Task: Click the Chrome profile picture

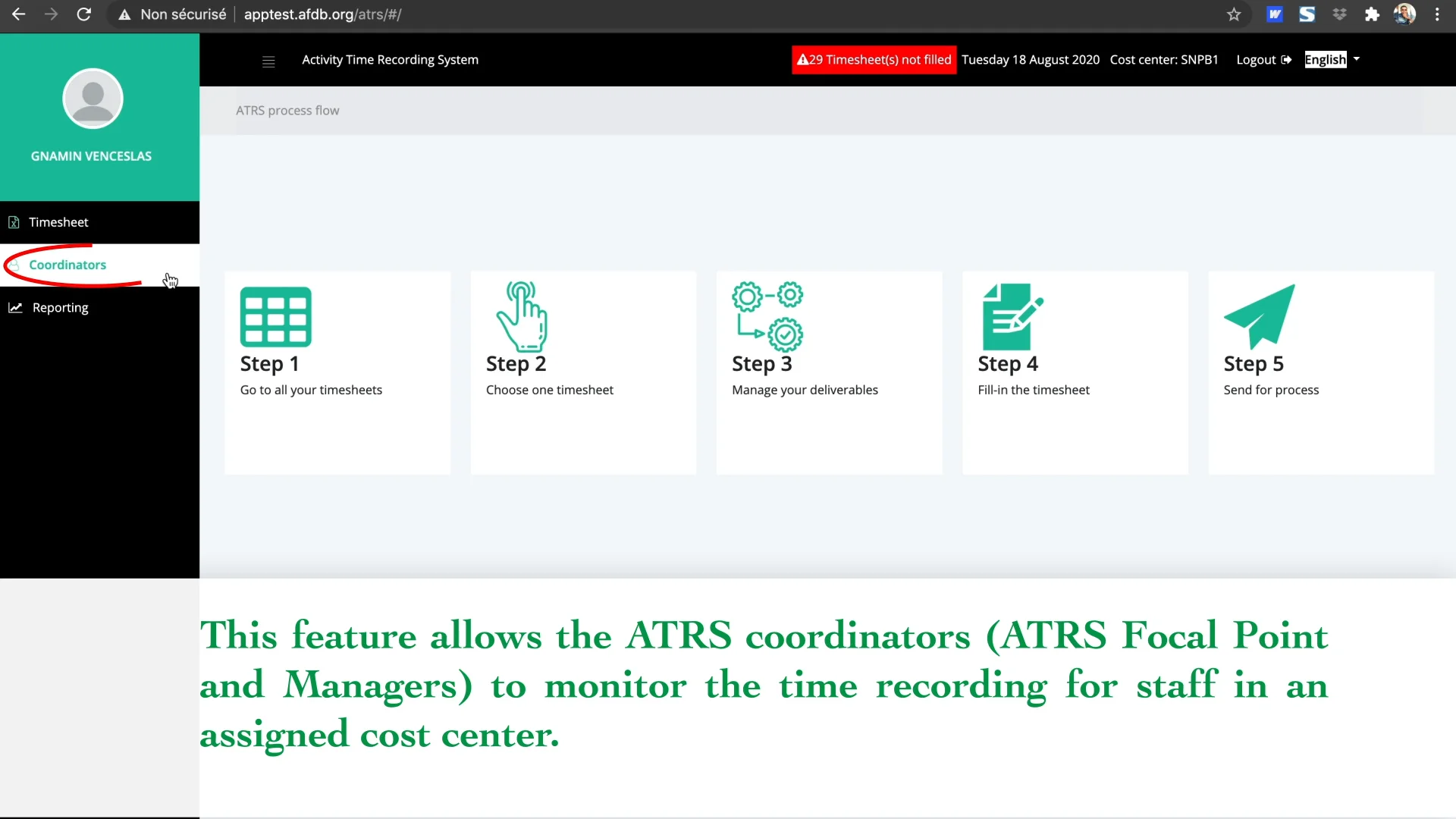Action: tap(1404, 14)
